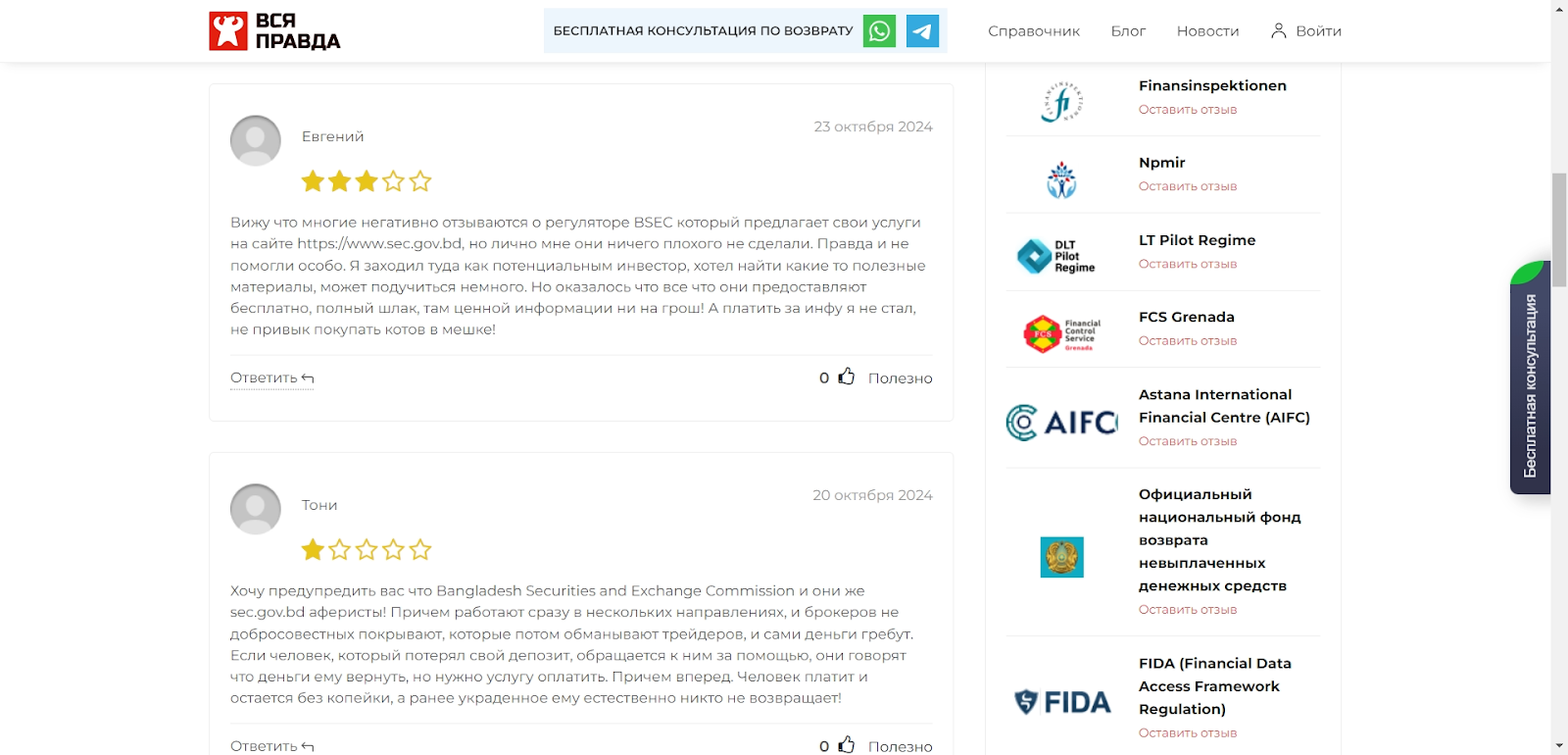1568x755 pixels.
Task: Click Ответить on Евгений's review
Action: (265, 377)
